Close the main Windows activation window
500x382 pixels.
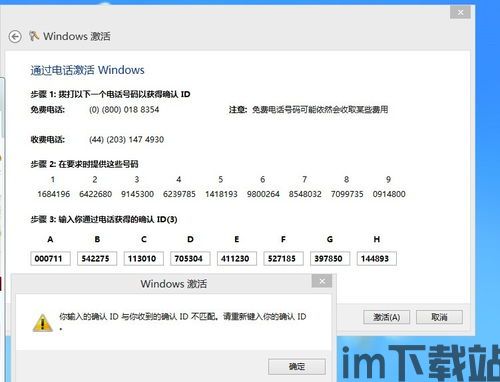coord(460,13)
